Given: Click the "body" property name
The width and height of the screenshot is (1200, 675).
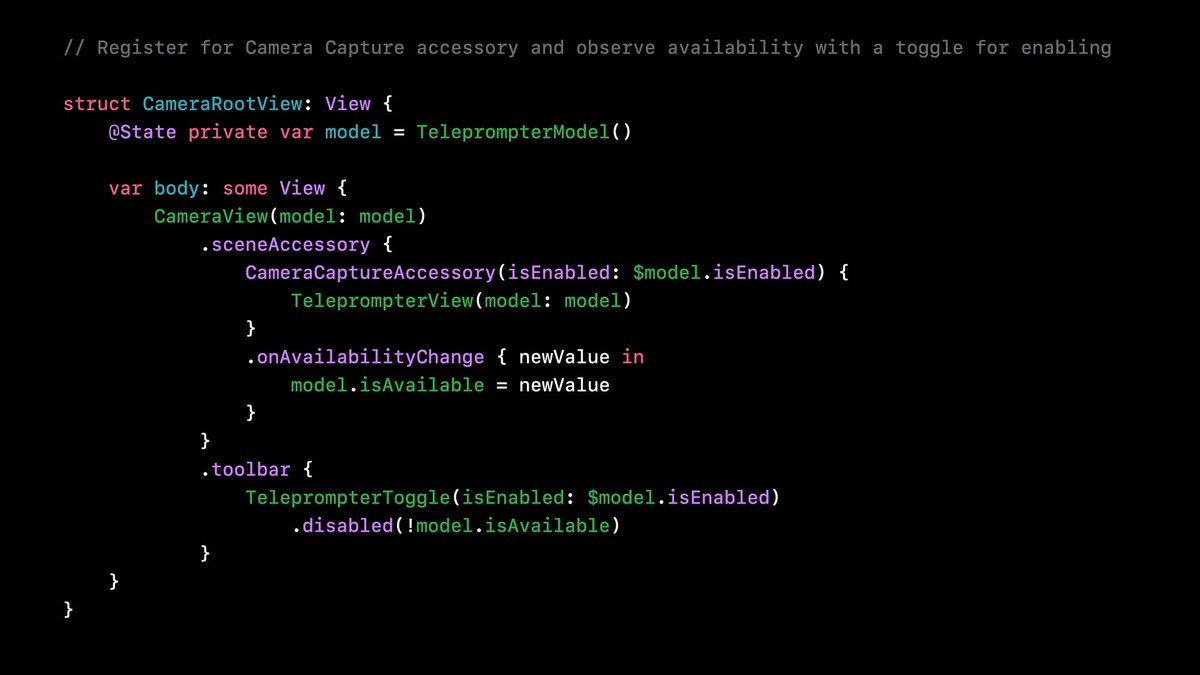Looking at the screenshot, I should (177, 188).
